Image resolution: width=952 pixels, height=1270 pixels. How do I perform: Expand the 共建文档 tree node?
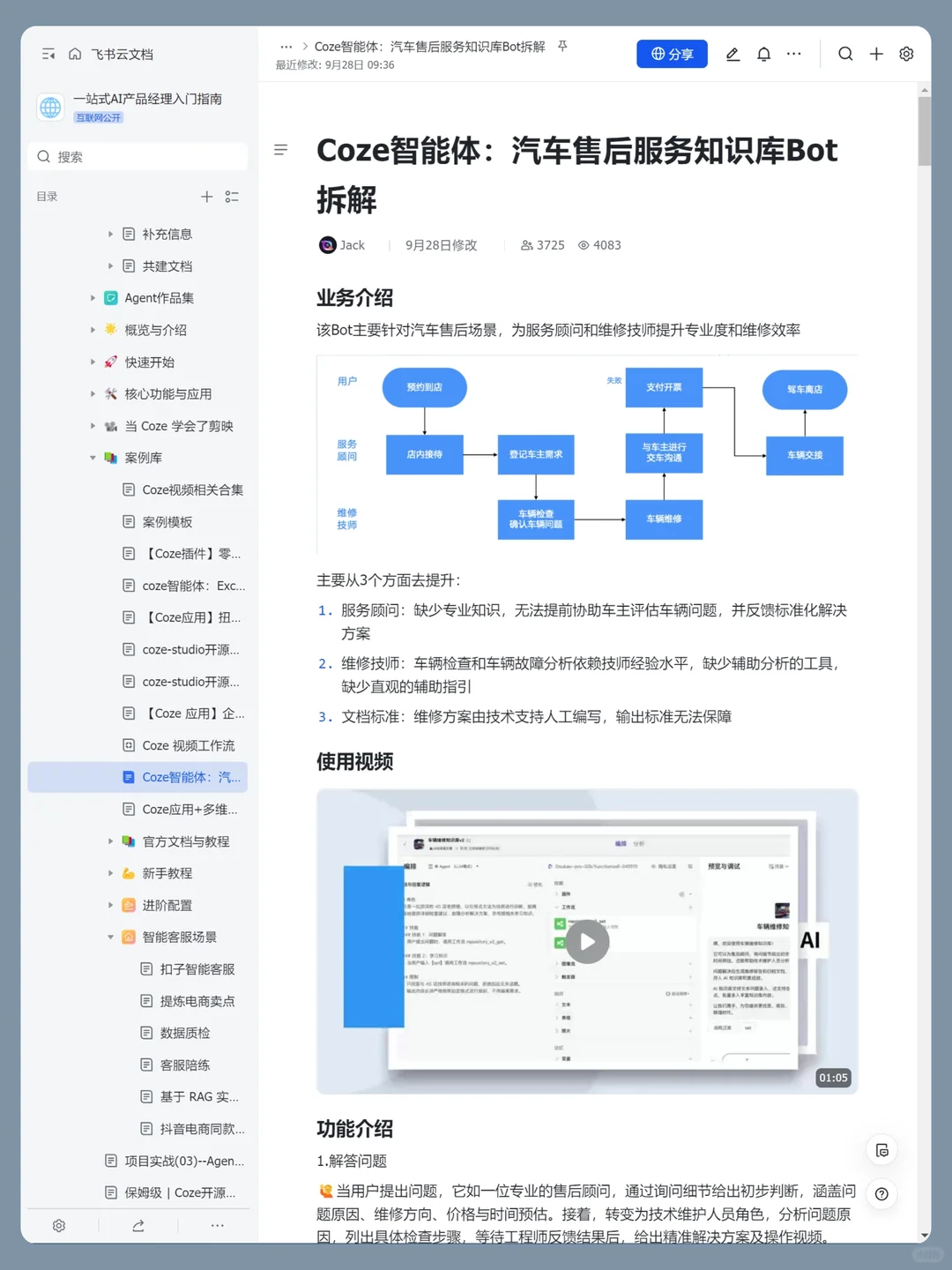point(110,265)
